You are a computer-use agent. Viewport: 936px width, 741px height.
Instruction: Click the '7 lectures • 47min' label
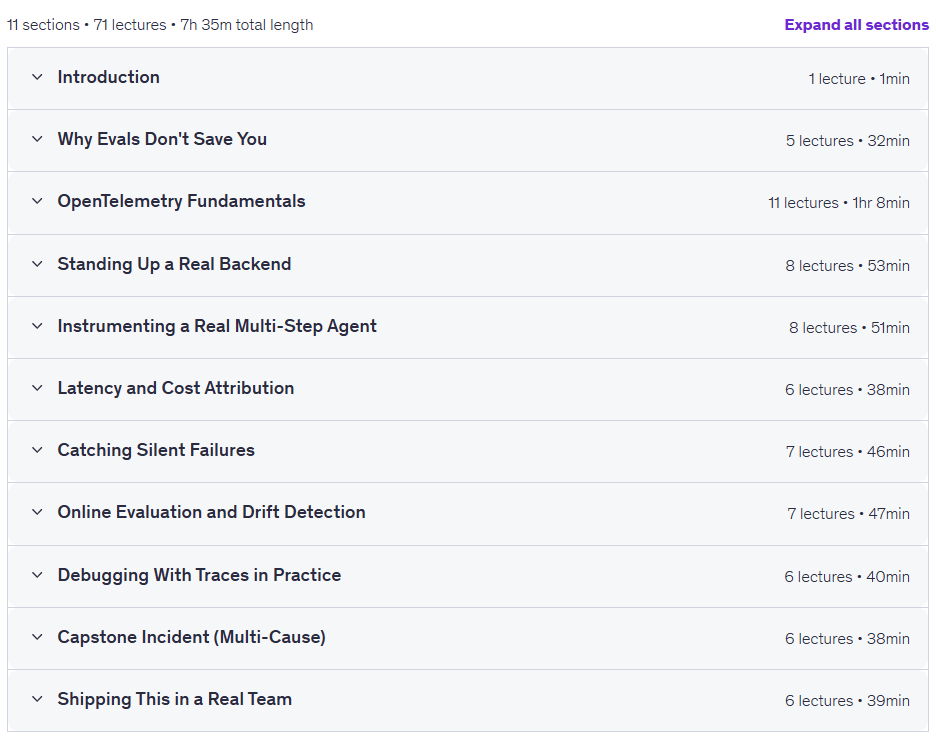848,514
